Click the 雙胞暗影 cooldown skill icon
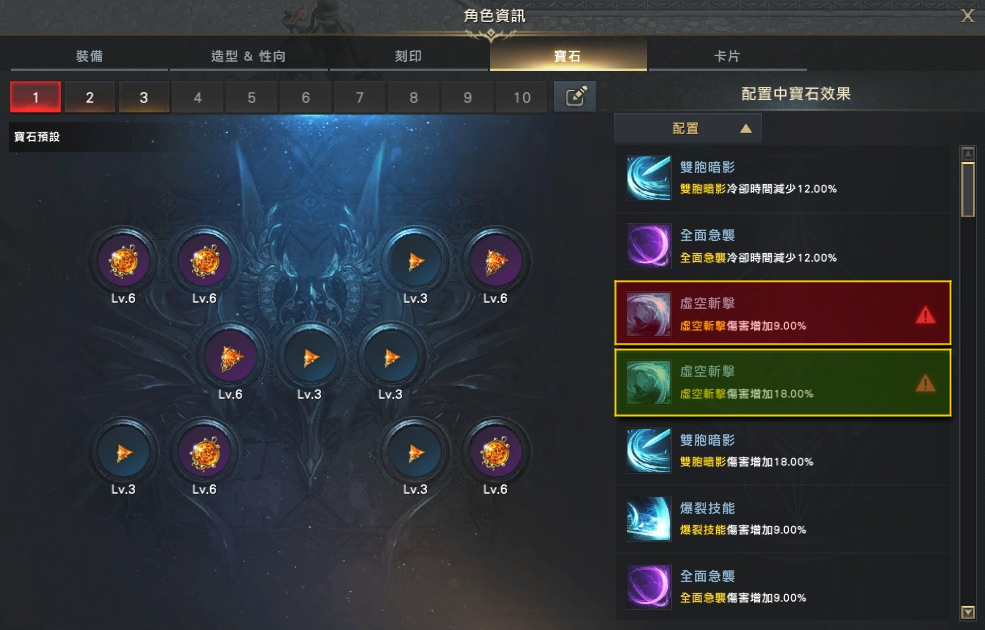985x630 pixels. tap(648, 178)
